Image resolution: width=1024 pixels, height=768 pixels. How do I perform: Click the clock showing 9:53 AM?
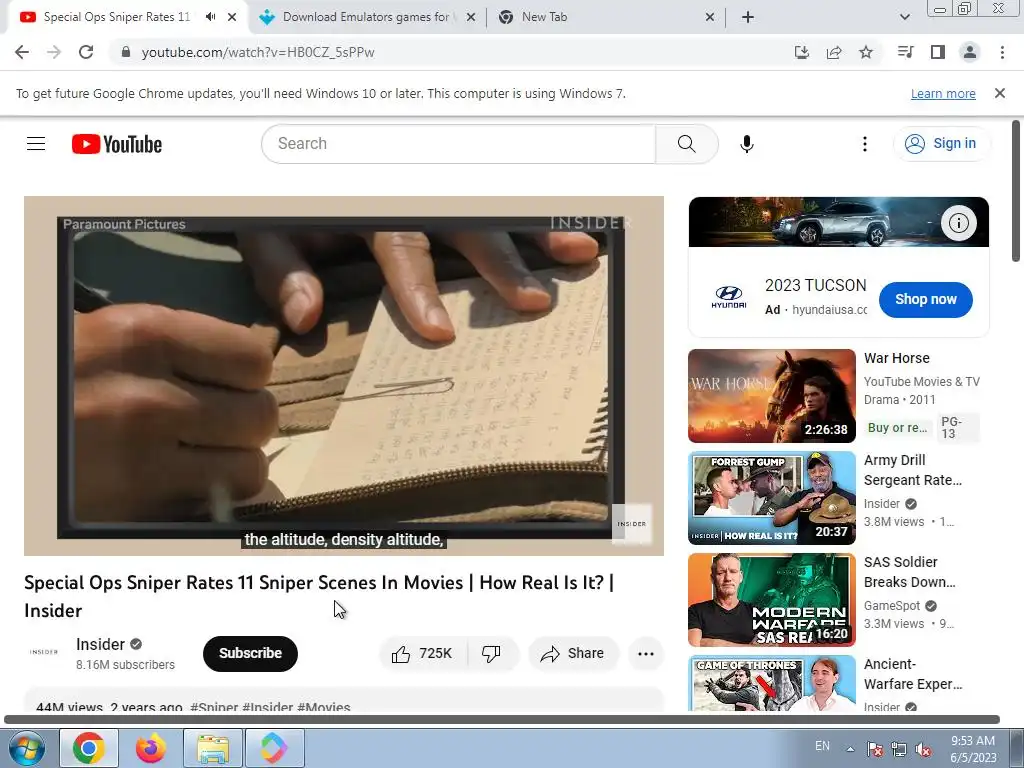tap(973, 741)
